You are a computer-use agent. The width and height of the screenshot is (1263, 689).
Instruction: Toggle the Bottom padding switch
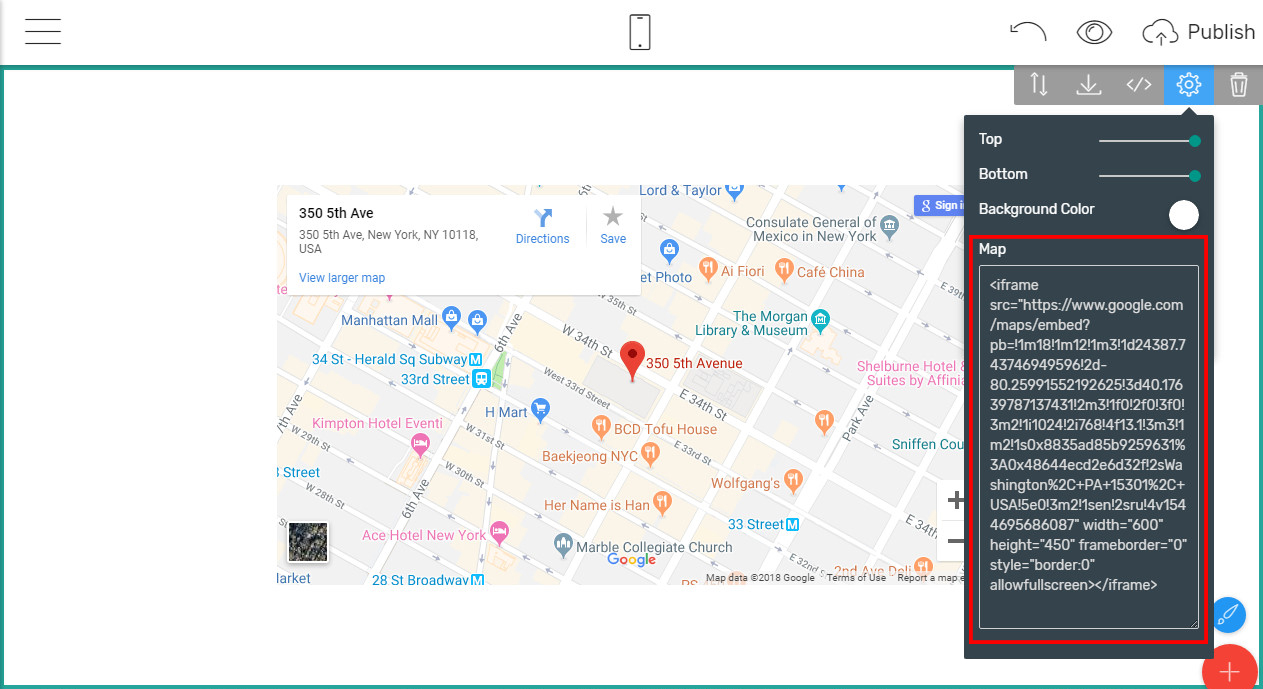click(x=1196, y=174)
